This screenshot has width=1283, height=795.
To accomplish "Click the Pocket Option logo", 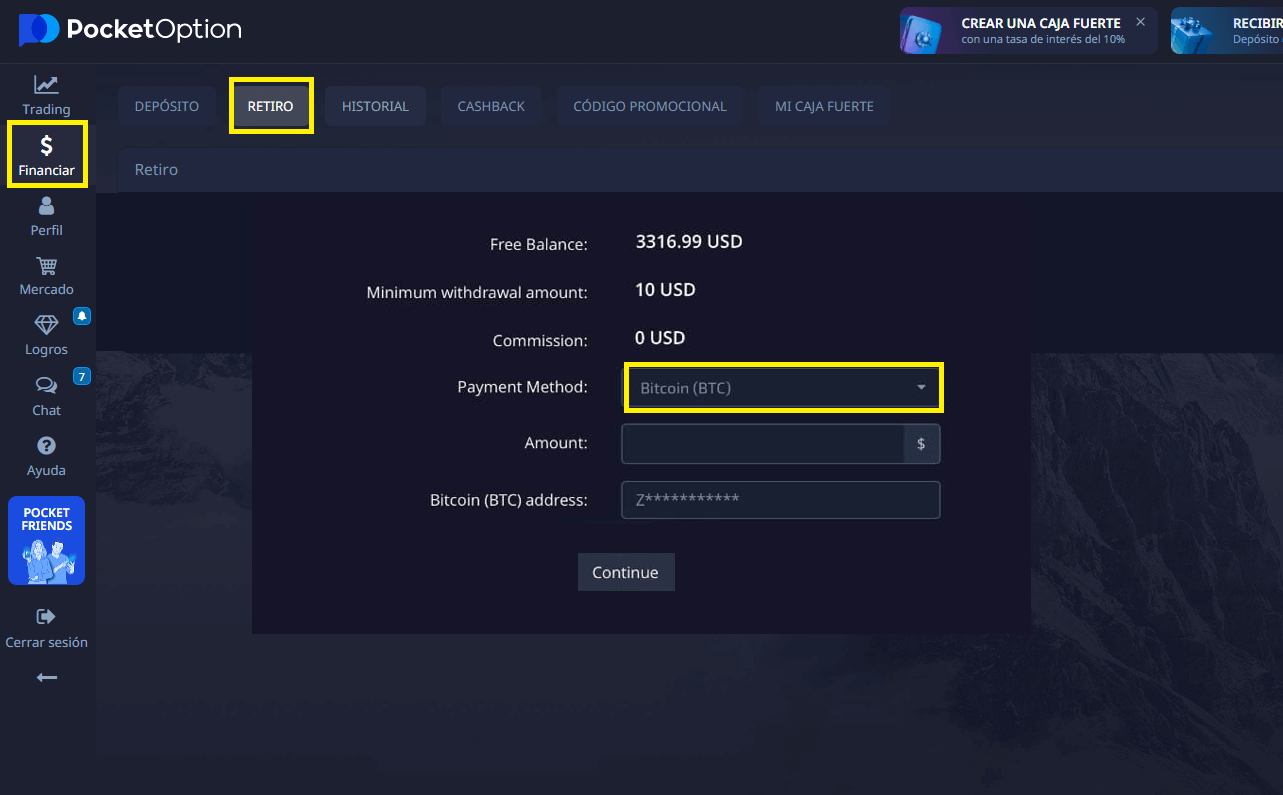I will coord(130,29).
